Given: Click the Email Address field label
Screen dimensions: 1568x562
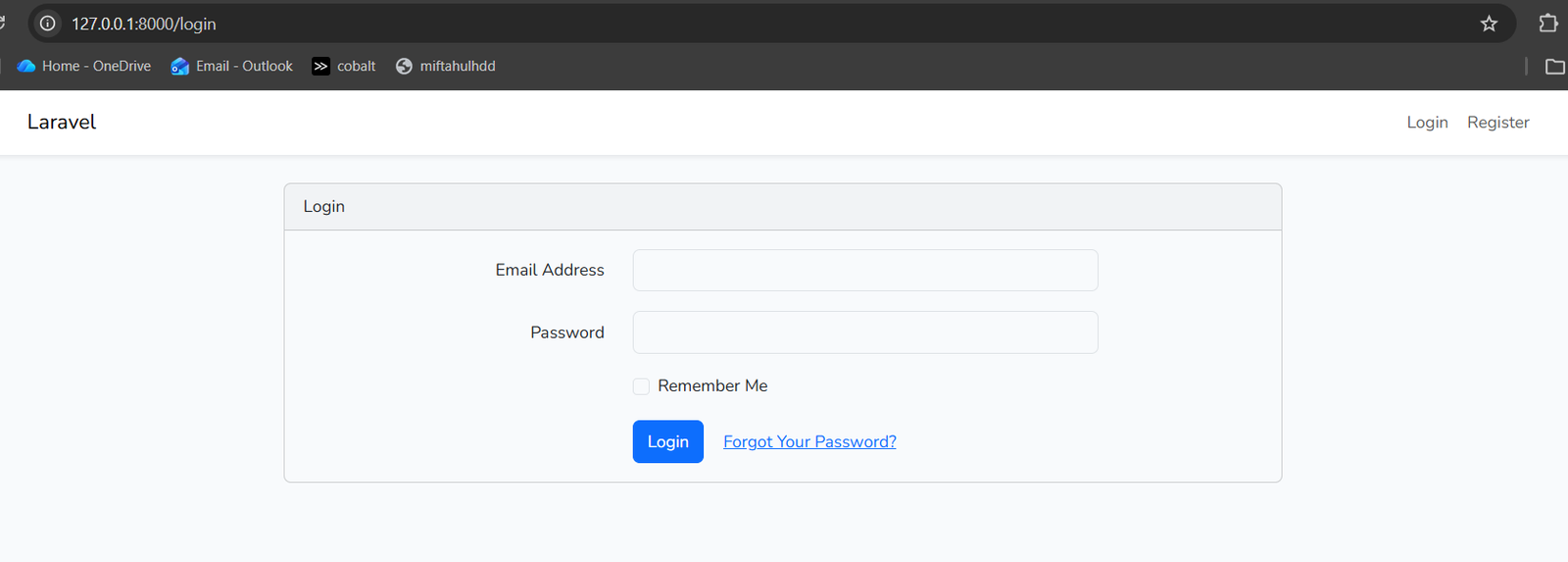Looking at the screenshot, I should [550, 270].
